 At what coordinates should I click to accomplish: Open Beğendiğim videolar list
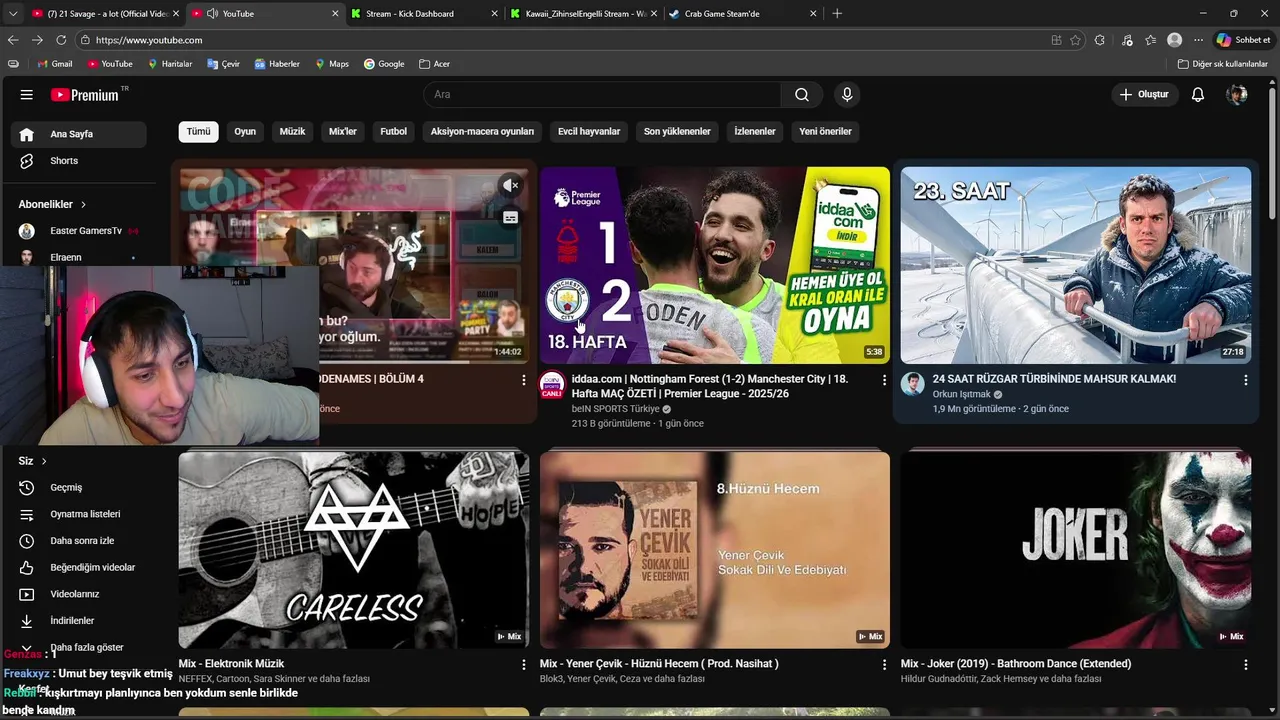coord(79,568)
